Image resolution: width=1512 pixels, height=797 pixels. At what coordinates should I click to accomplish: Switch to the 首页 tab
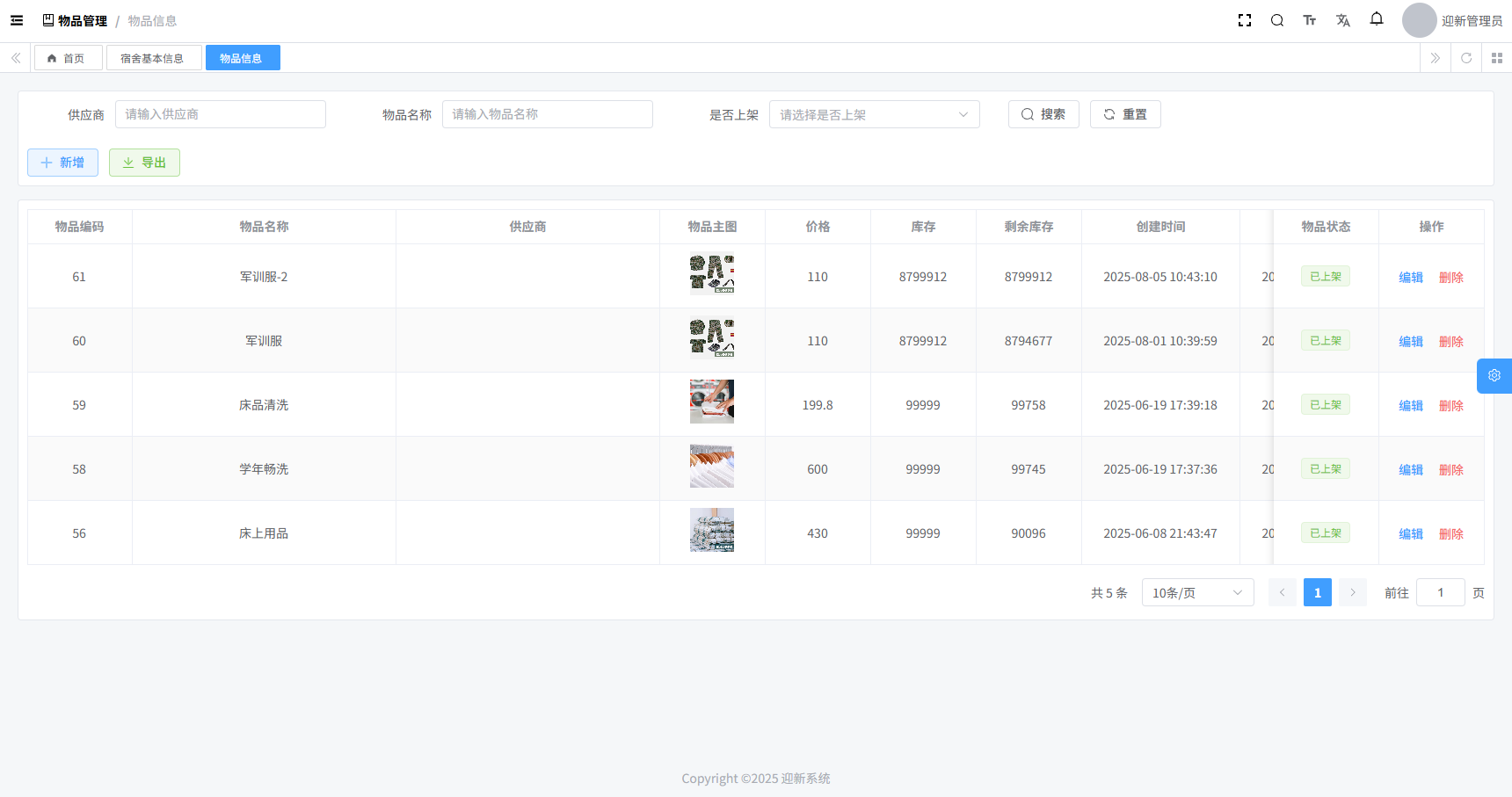pos(68,58)
